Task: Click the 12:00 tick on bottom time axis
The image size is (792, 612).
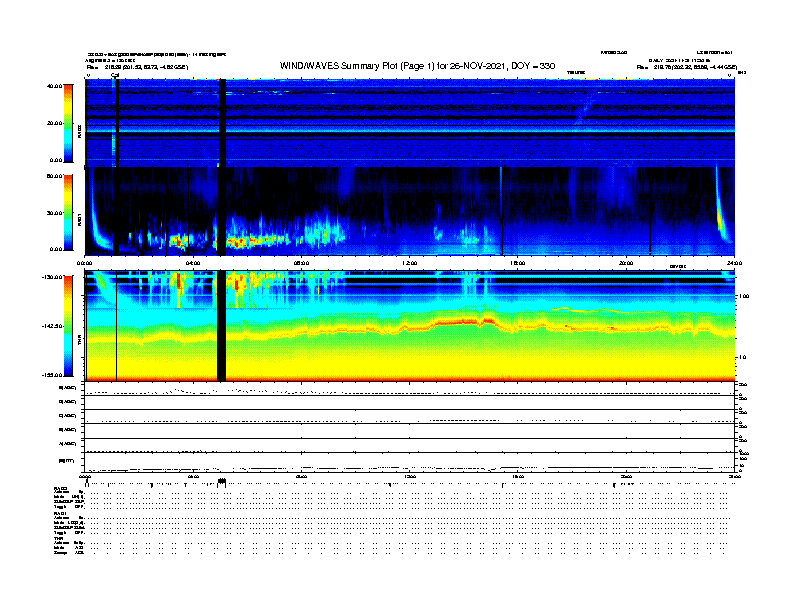Action: tap(410, 476)
